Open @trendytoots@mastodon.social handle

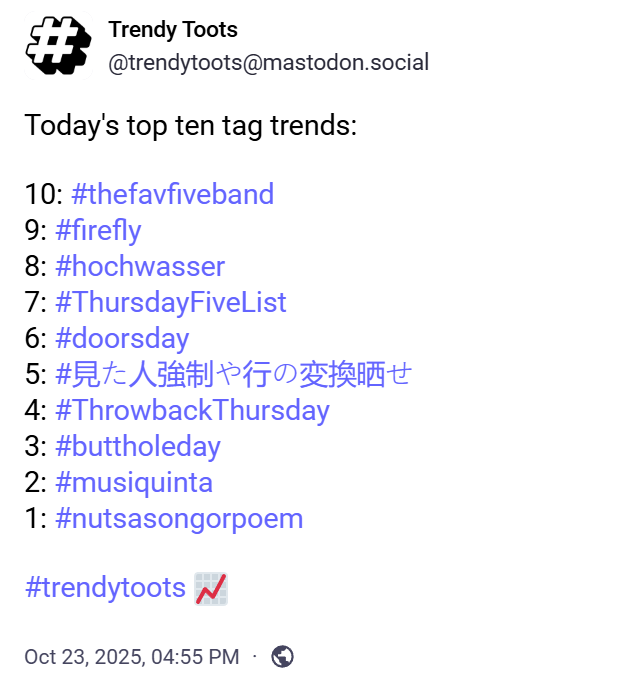(268, 63)
